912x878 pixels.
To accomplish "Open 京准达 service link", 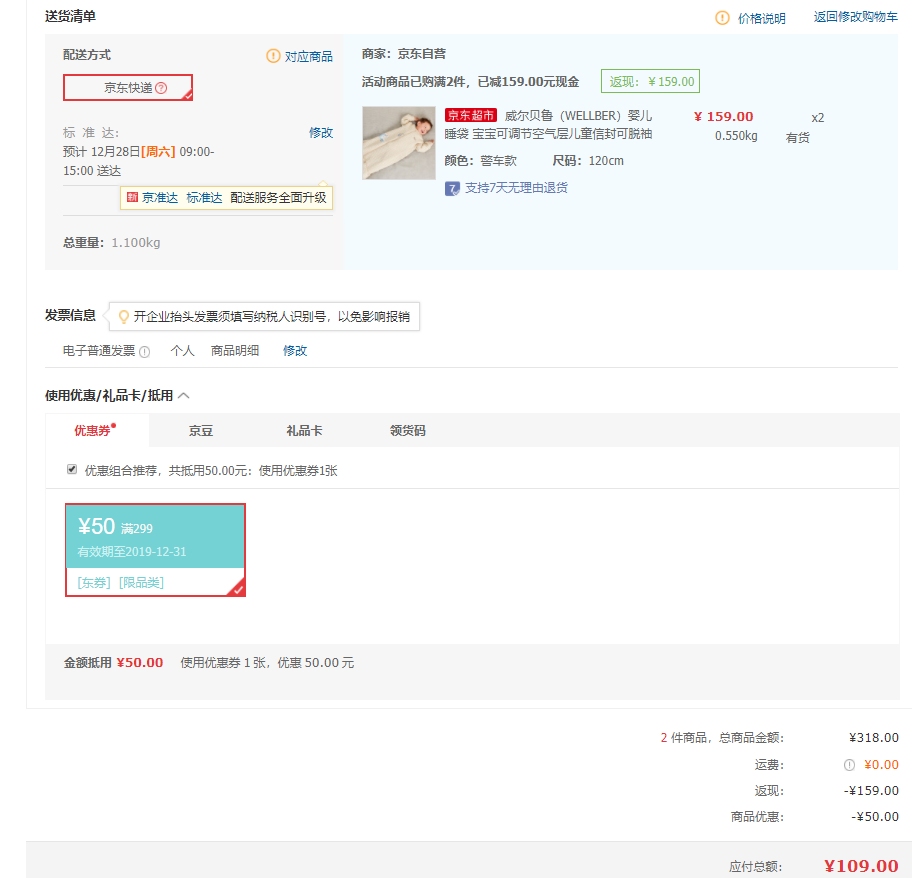I will point(160,198).
